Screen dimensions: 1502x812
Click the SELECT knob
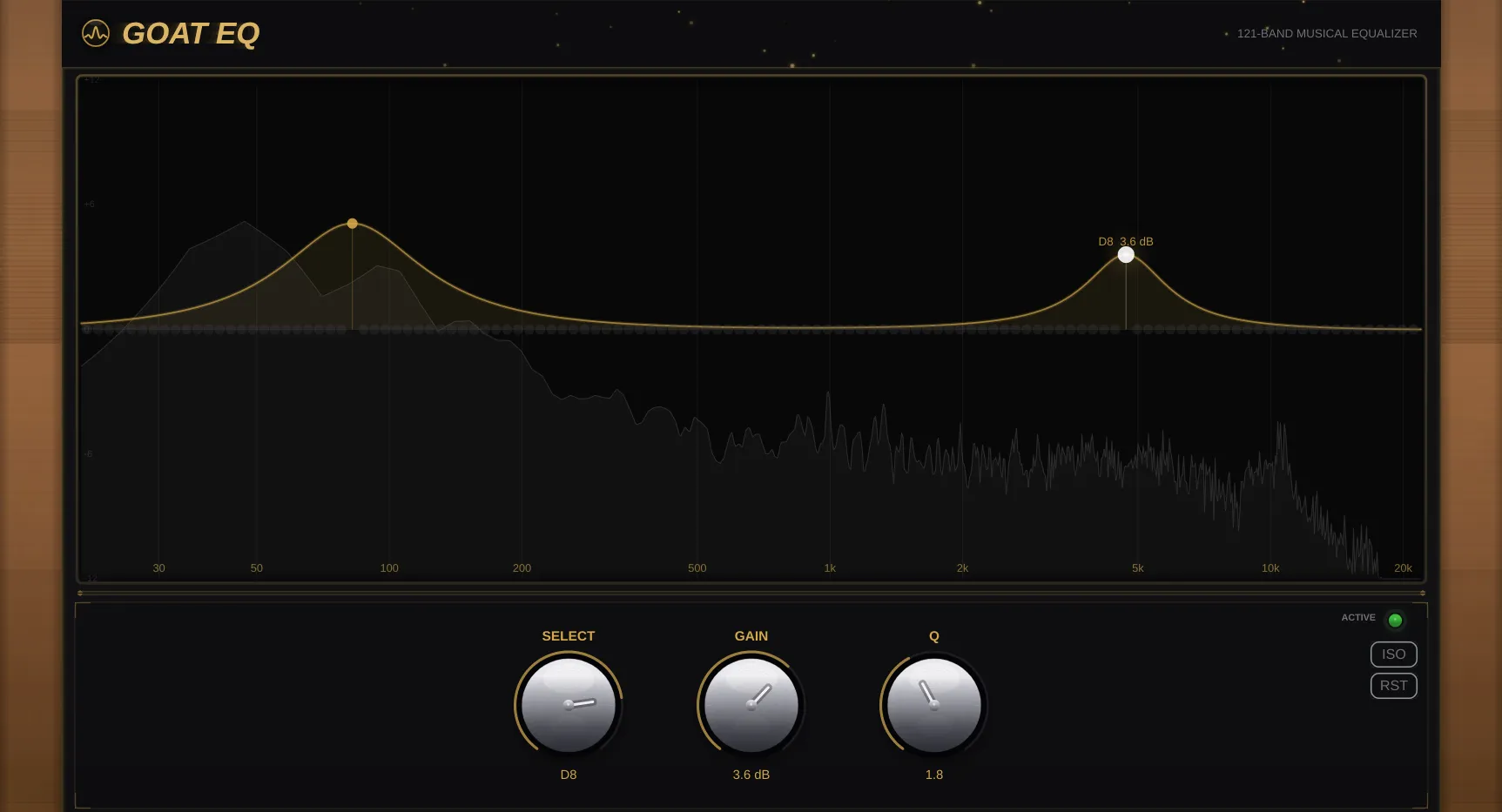[568, 705]
